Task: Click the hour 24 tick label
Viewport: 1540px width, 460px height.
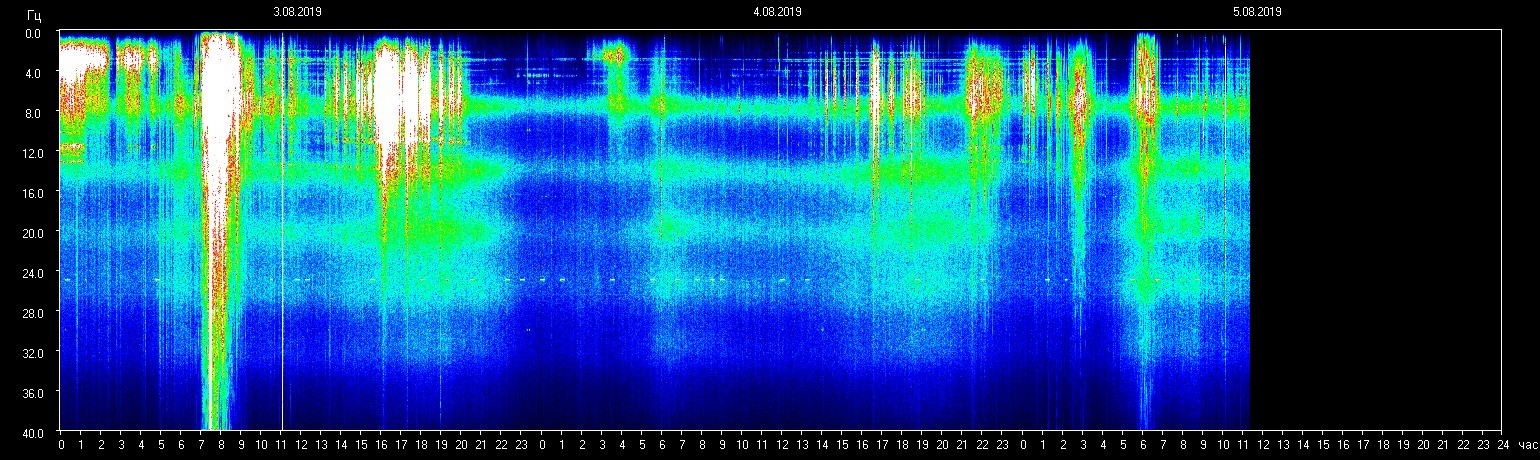Action: tap(1503, 444)
